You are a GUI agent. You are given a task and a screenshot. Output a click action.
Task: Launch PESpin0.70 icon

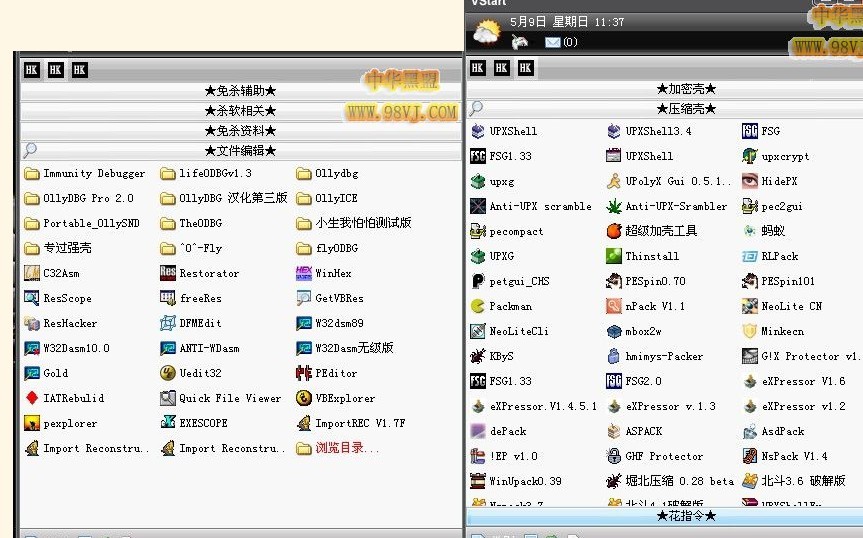pyautogui.click(x=614, y=281)
